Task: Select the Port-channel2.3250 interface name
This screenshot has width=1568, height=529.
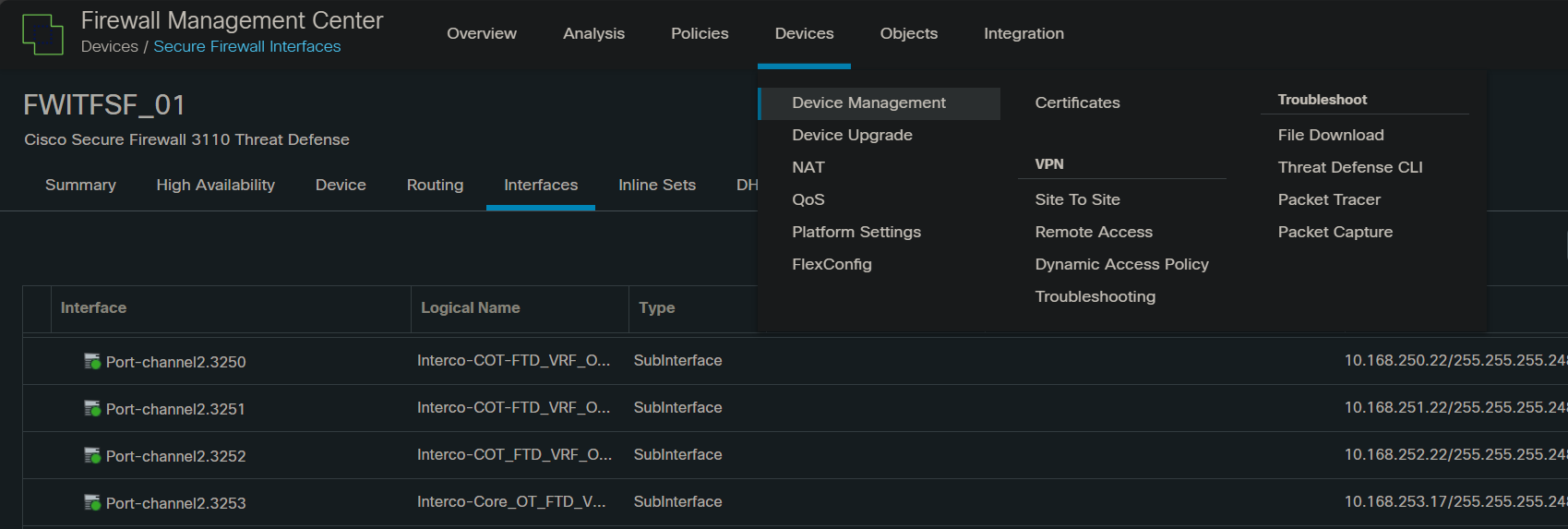Action: (x=175, y=362)
